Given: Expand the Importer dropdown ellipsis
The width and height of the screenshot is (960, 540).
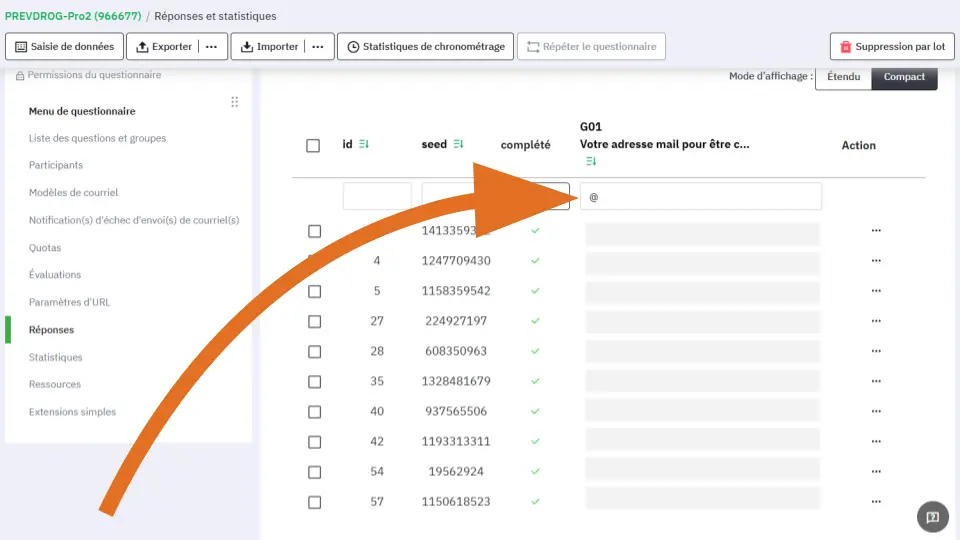Looking at the screenshot, I should [317, 46].
